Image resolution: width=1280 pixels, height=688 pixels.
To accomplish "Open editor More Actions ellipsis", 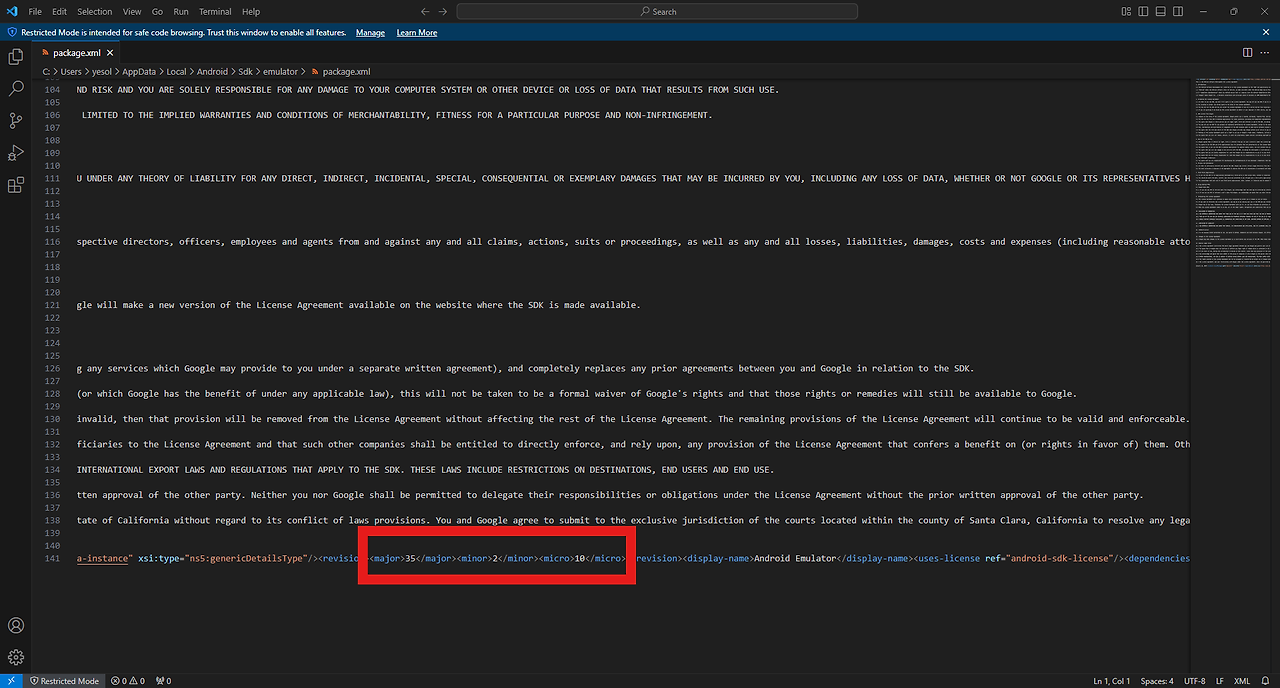I will 1265,52.
